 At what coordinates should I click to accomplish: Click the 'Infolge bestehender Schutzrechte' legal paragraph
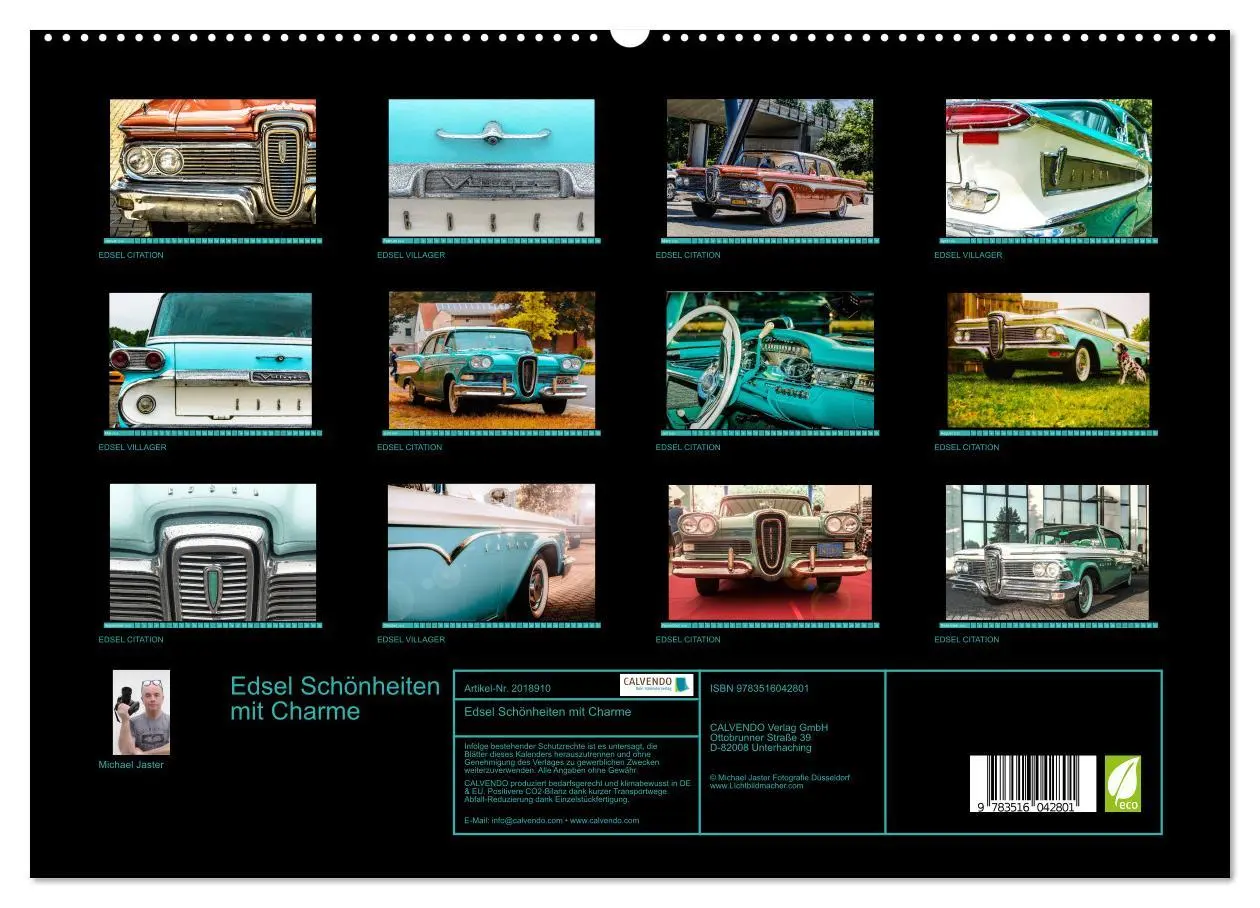[561, 758]
